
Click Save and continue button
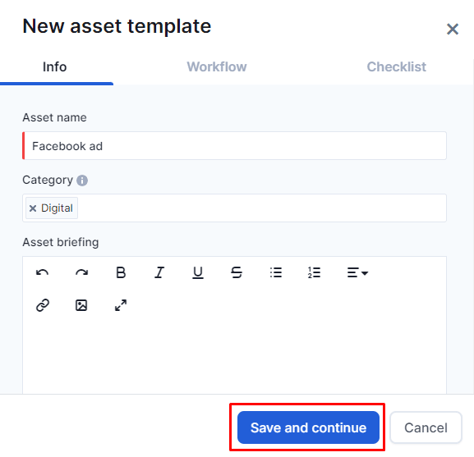[308, 428]
